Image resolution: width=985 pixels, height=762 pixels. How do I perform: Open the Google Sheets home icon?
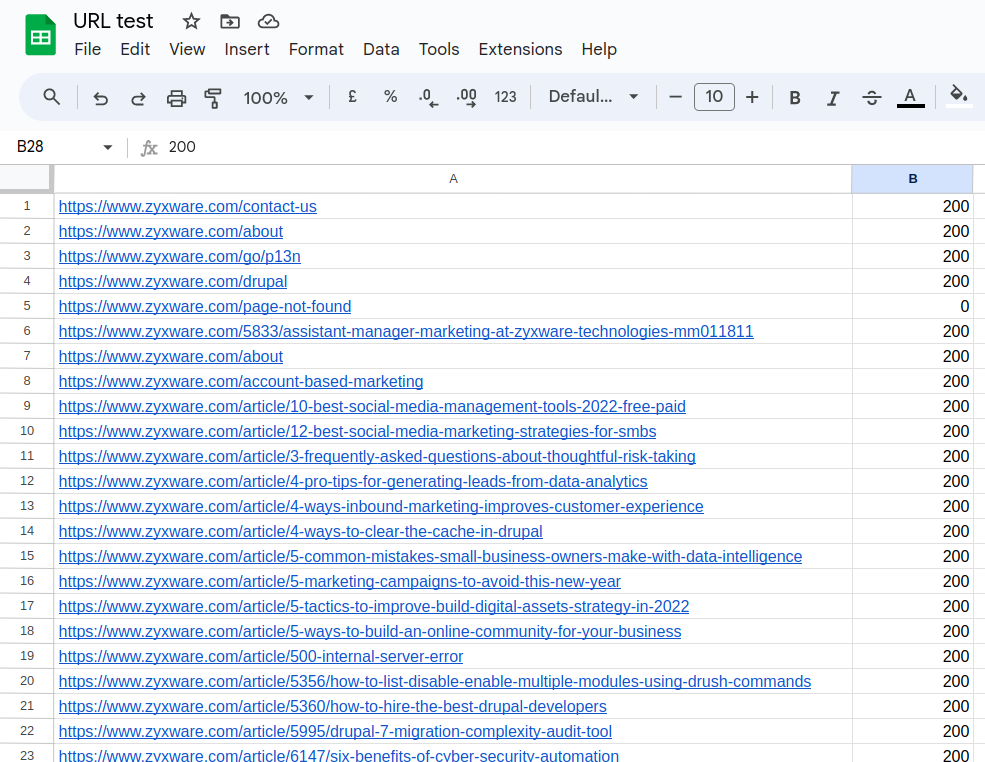pos(40,35)
